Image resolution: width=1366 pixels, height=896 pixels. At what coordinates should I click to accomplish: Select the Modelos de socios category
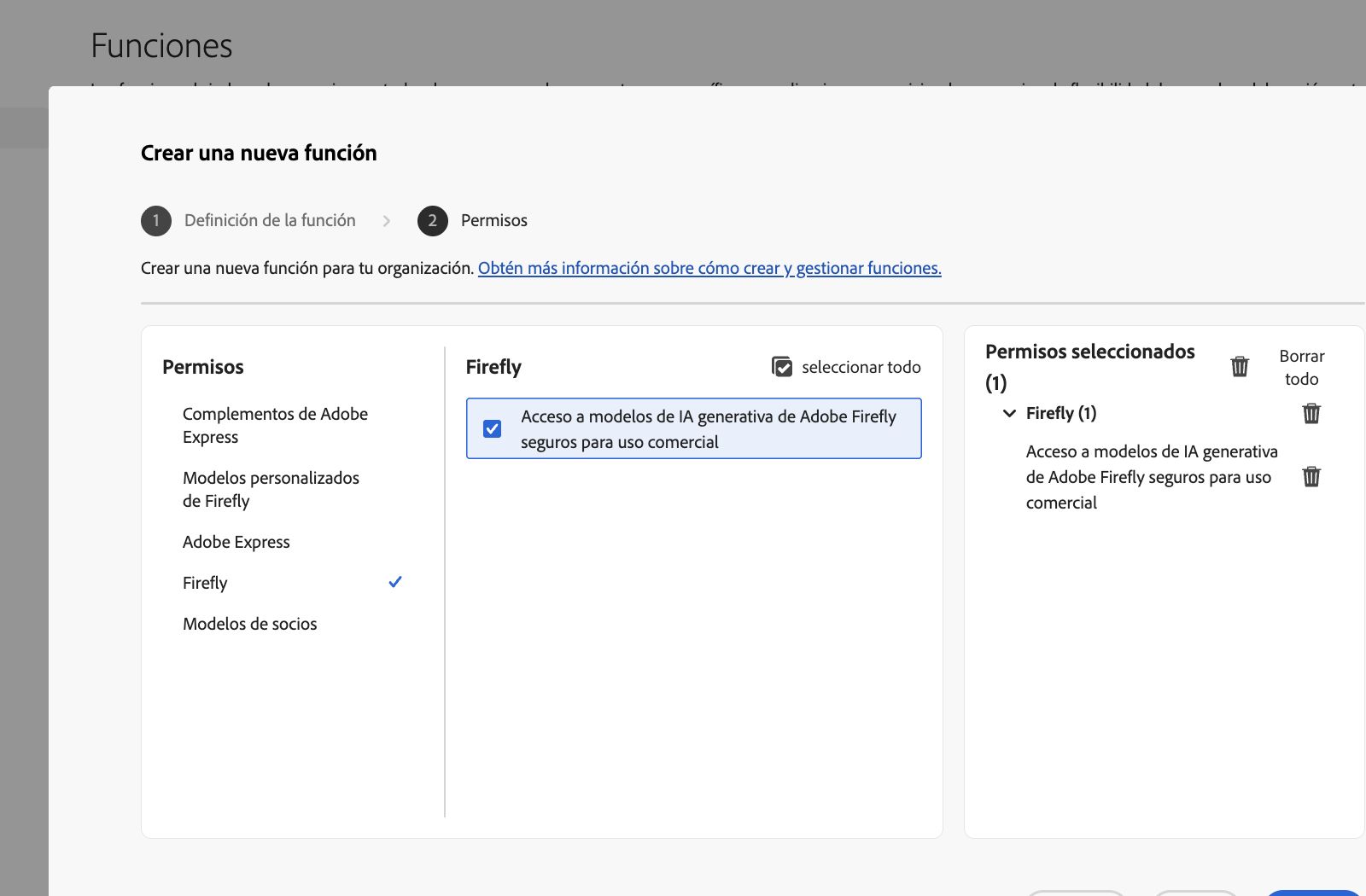click(249, 623)
